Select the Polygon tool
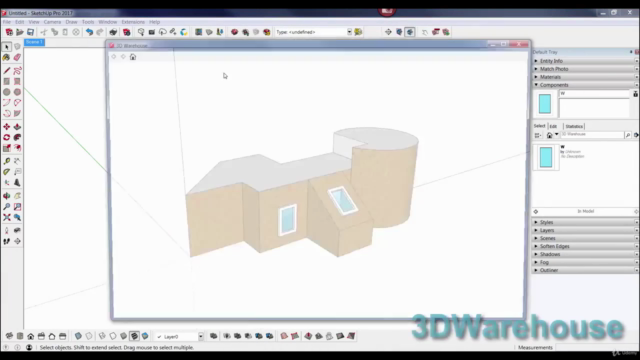The height and width of the screenshot is (360, 640). (17, 92)
